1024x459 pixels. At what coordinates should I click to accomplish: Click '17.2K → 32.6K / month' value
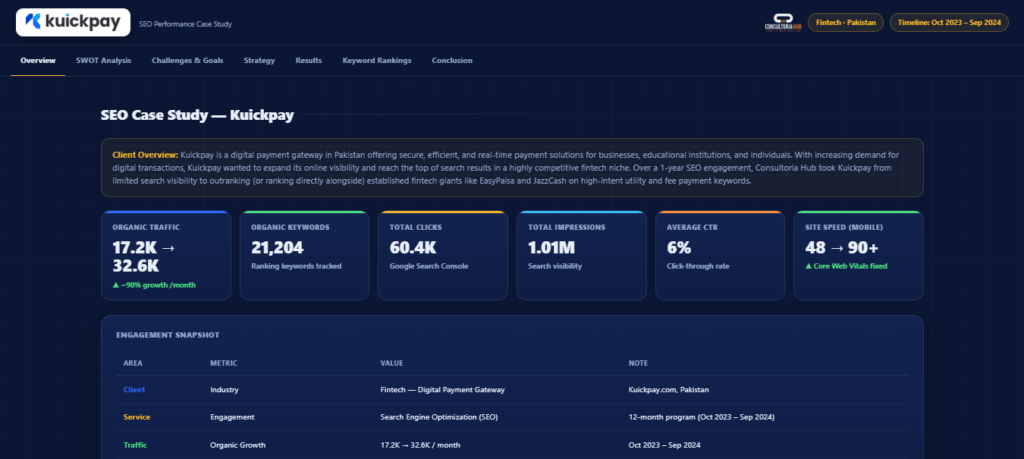(421, 445)
